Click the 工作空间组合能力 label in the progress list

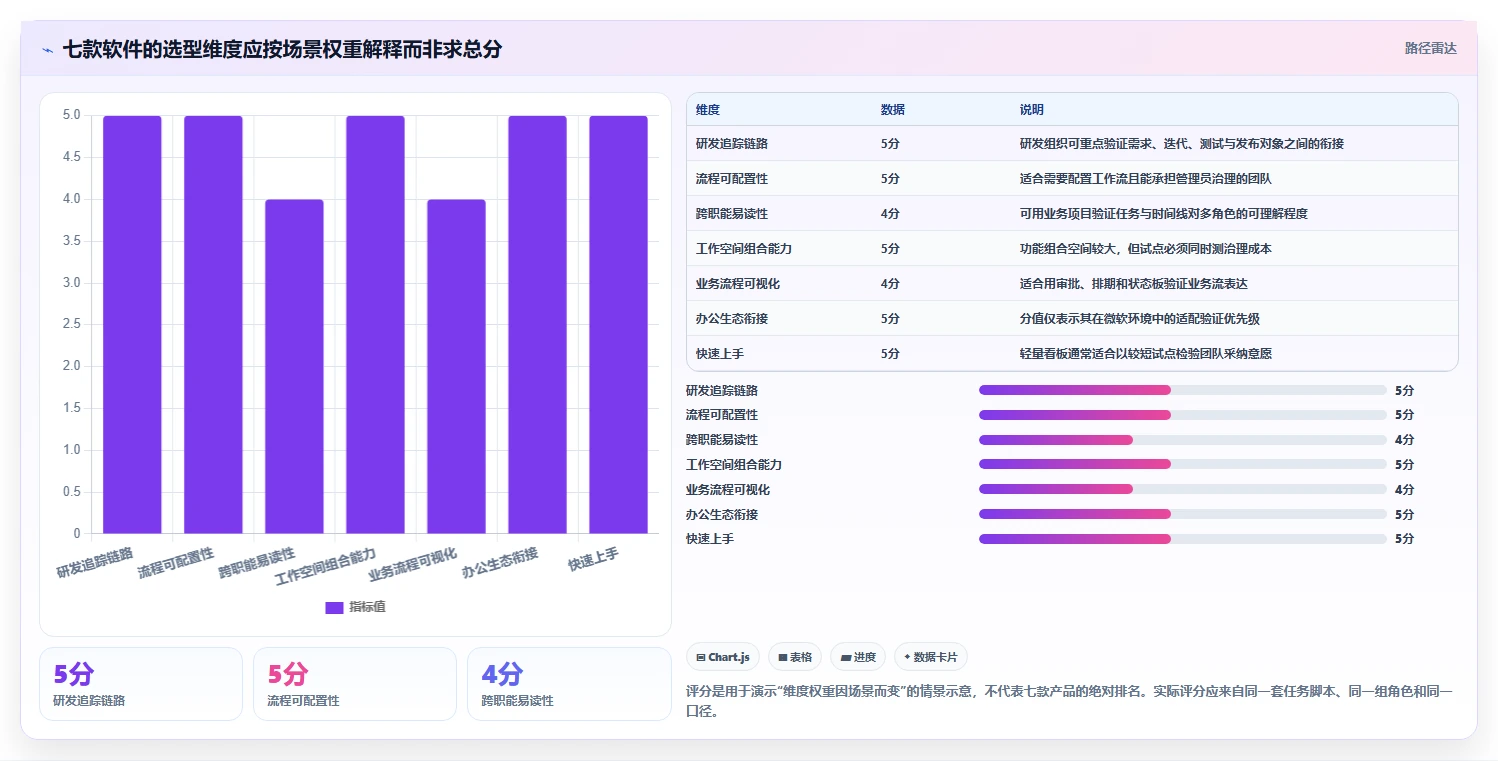[734, 465]
